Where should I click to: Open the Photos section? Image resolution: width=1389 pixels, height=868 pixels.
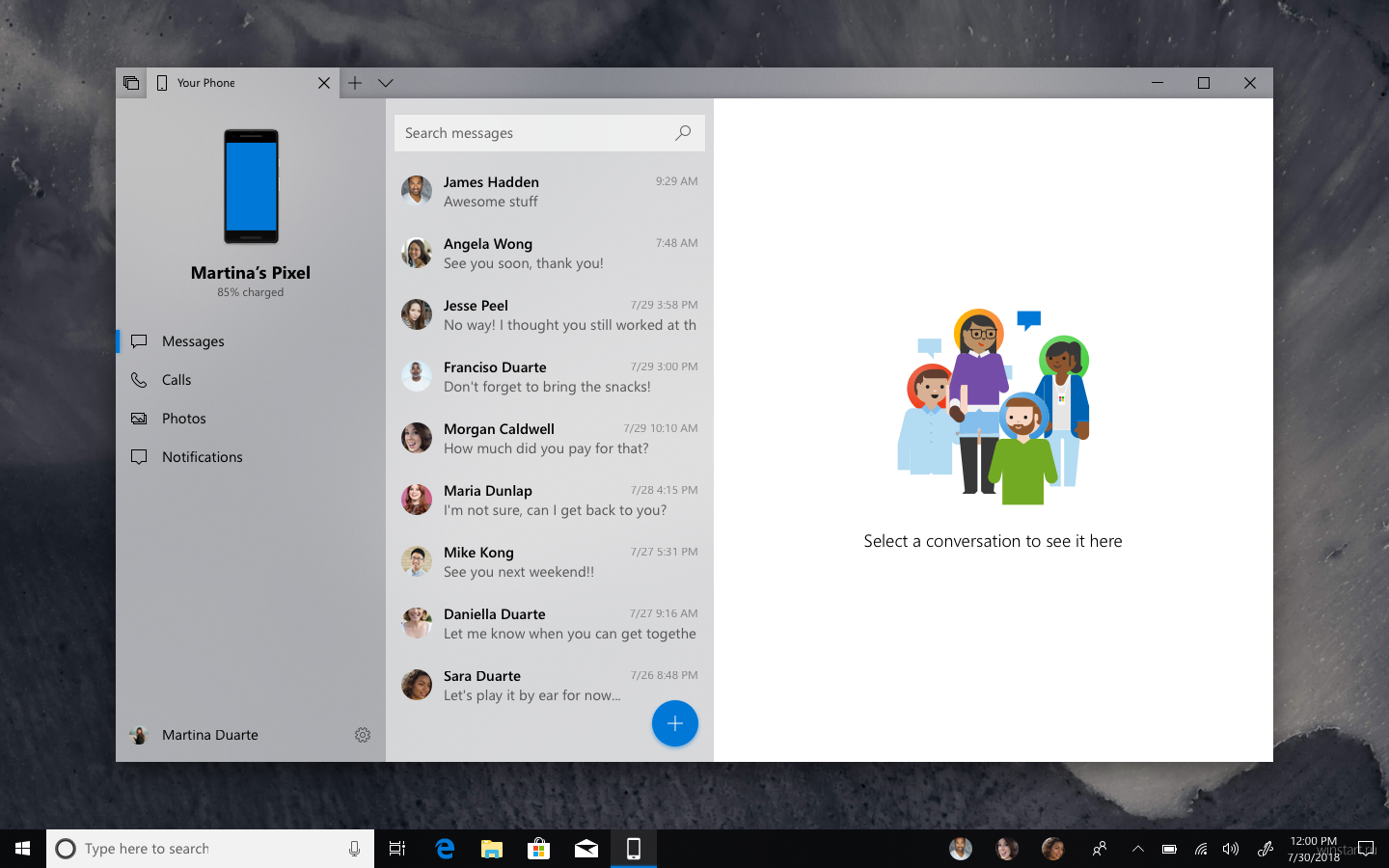pyautogui.click(x=183, y=419)
